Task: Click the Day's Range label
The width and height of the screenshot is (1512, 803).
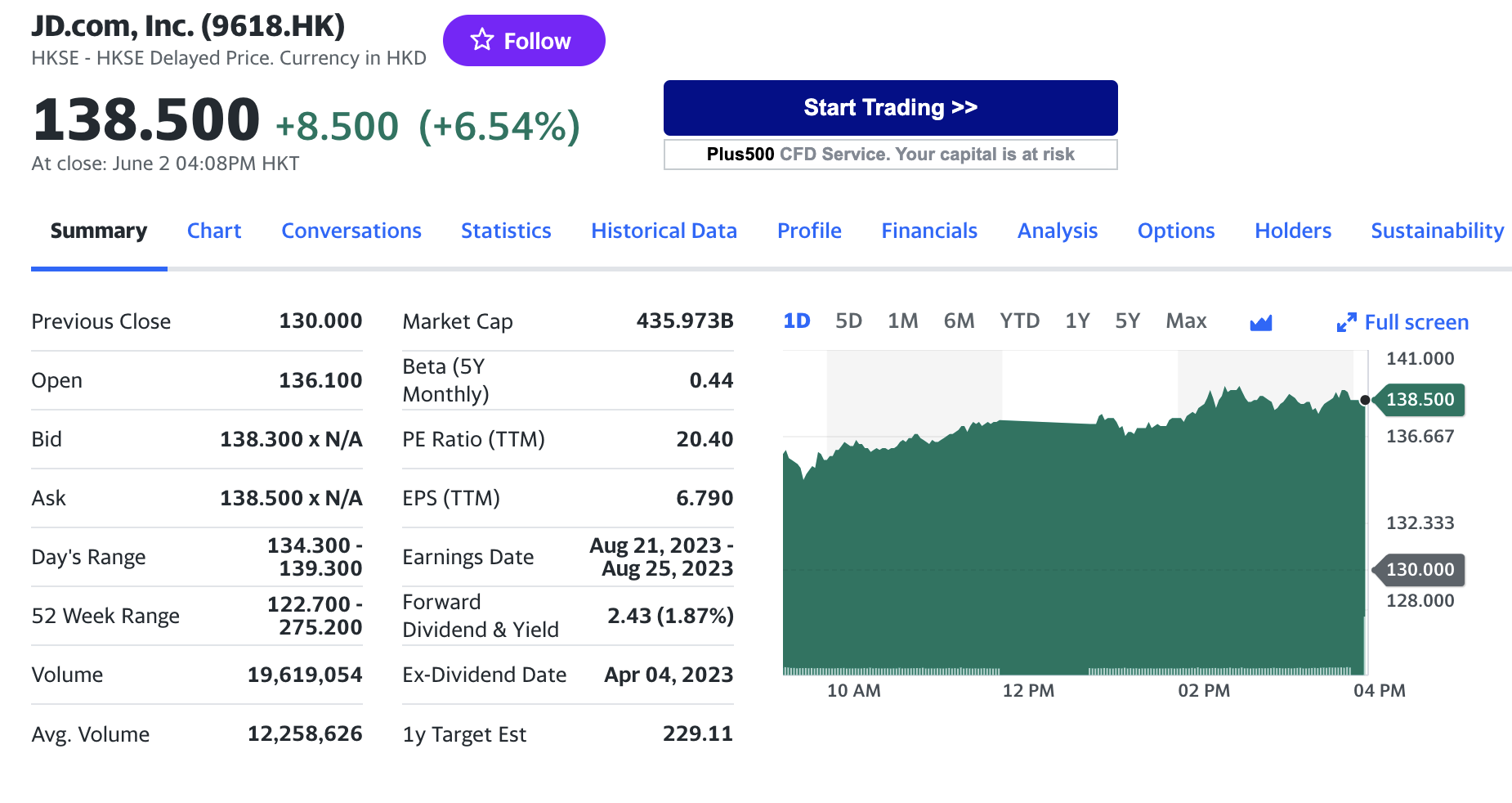Action: pos(88,557)
